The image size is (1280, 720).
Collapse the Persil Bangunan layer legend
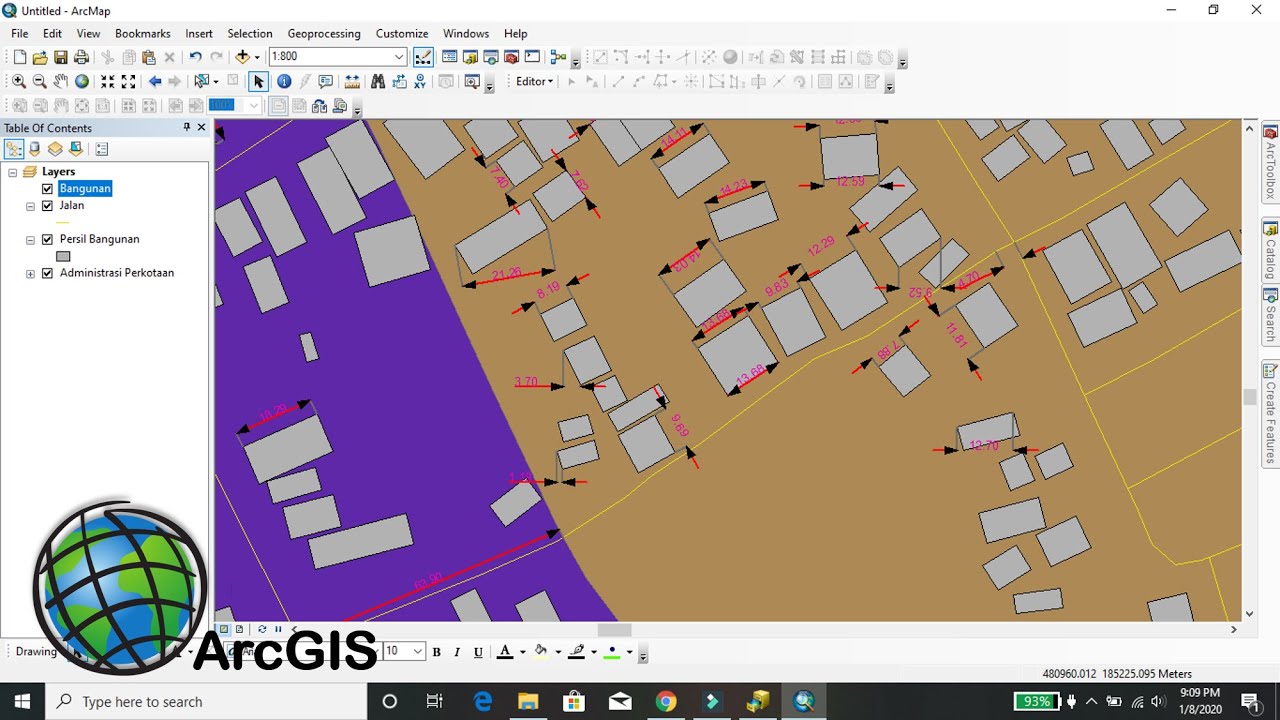30,240
